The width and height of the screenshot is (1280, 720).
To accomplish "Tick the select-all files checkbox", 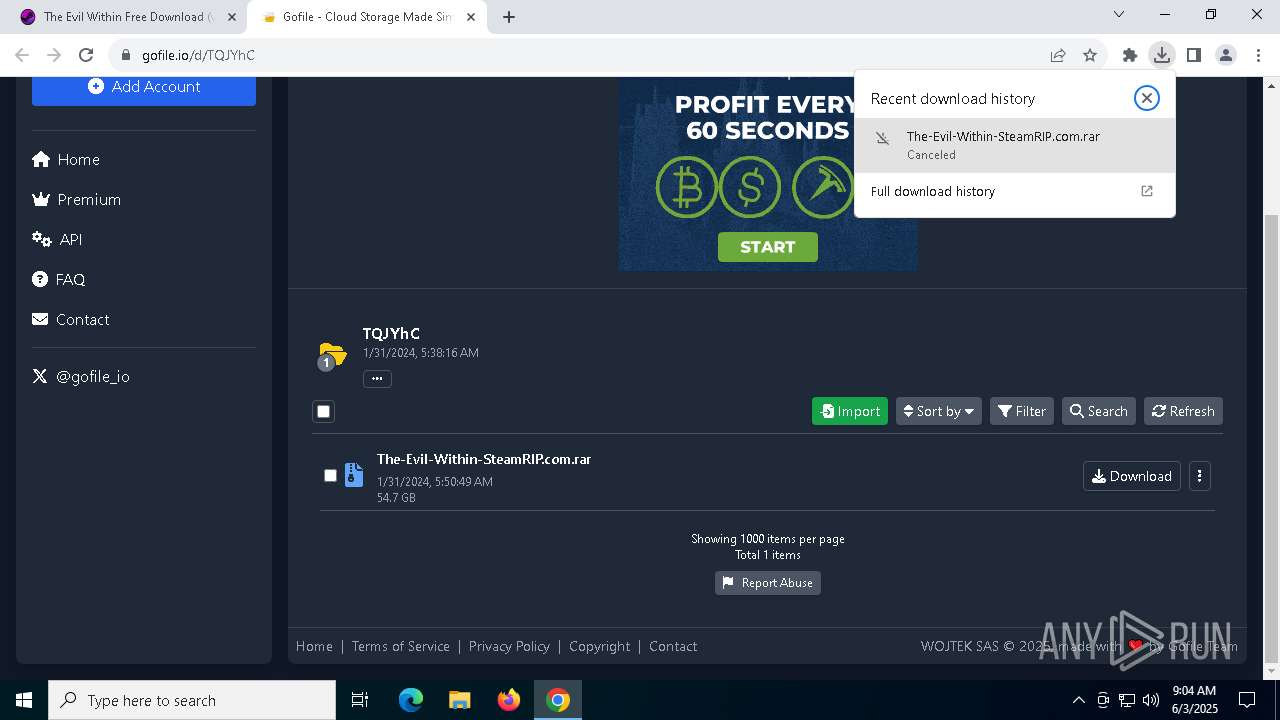I will (x=323, y=411).
